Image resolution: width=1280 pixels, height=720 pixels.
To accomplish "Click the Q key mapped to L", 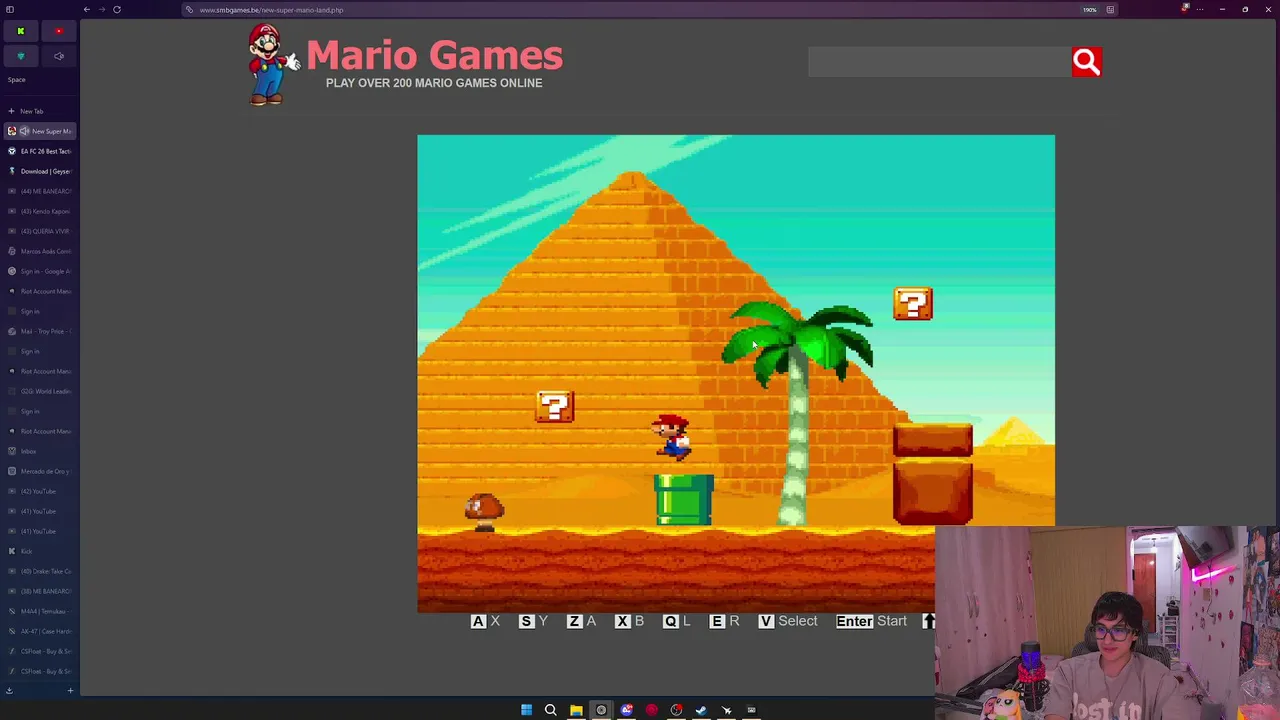I will 670,621.
